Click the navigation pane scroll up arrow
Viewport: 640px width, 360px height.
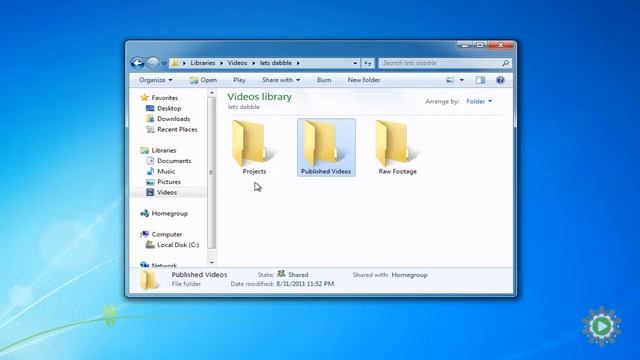coord(211,93)
